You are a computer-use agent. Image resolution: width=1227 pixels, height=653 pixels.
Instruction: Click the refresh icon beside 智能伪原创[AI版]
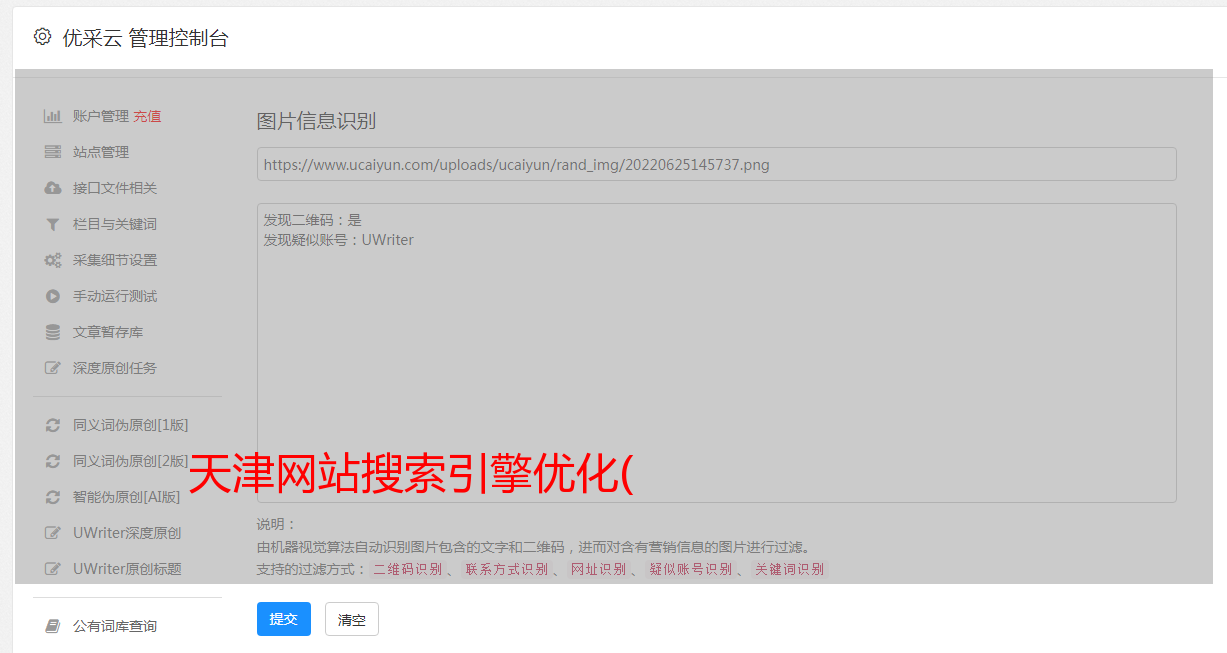click(53, 497)
